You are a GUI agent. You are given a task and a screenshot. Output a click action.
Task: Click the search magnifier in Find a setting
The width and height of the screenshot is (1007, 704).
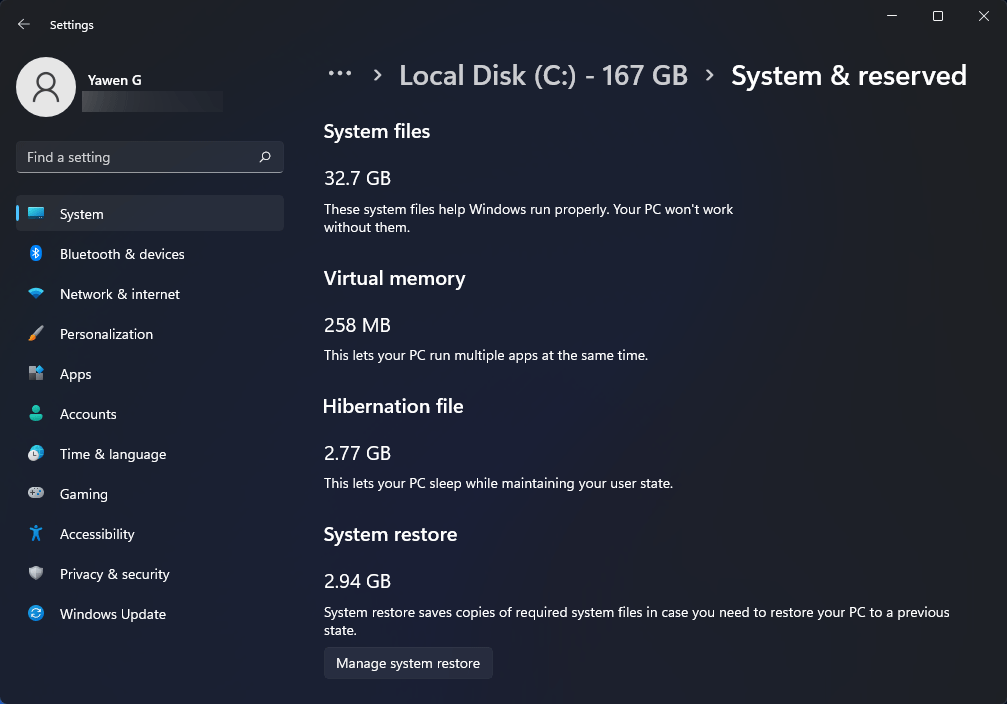(x=264, y=157)
